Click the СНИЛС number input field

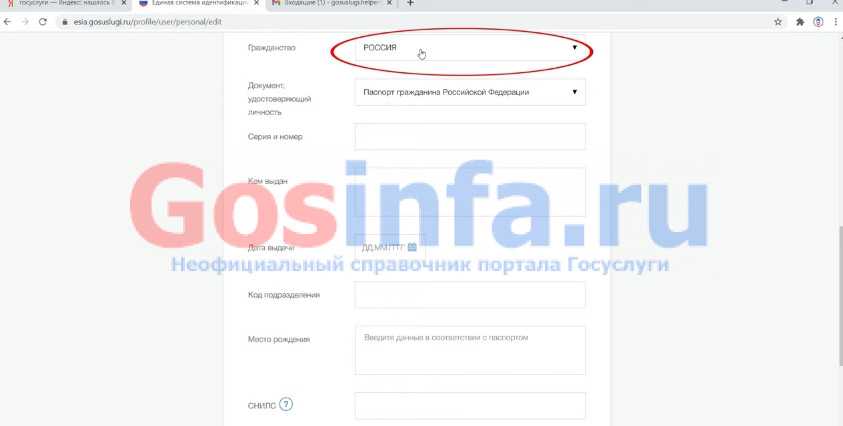point(470,405)
